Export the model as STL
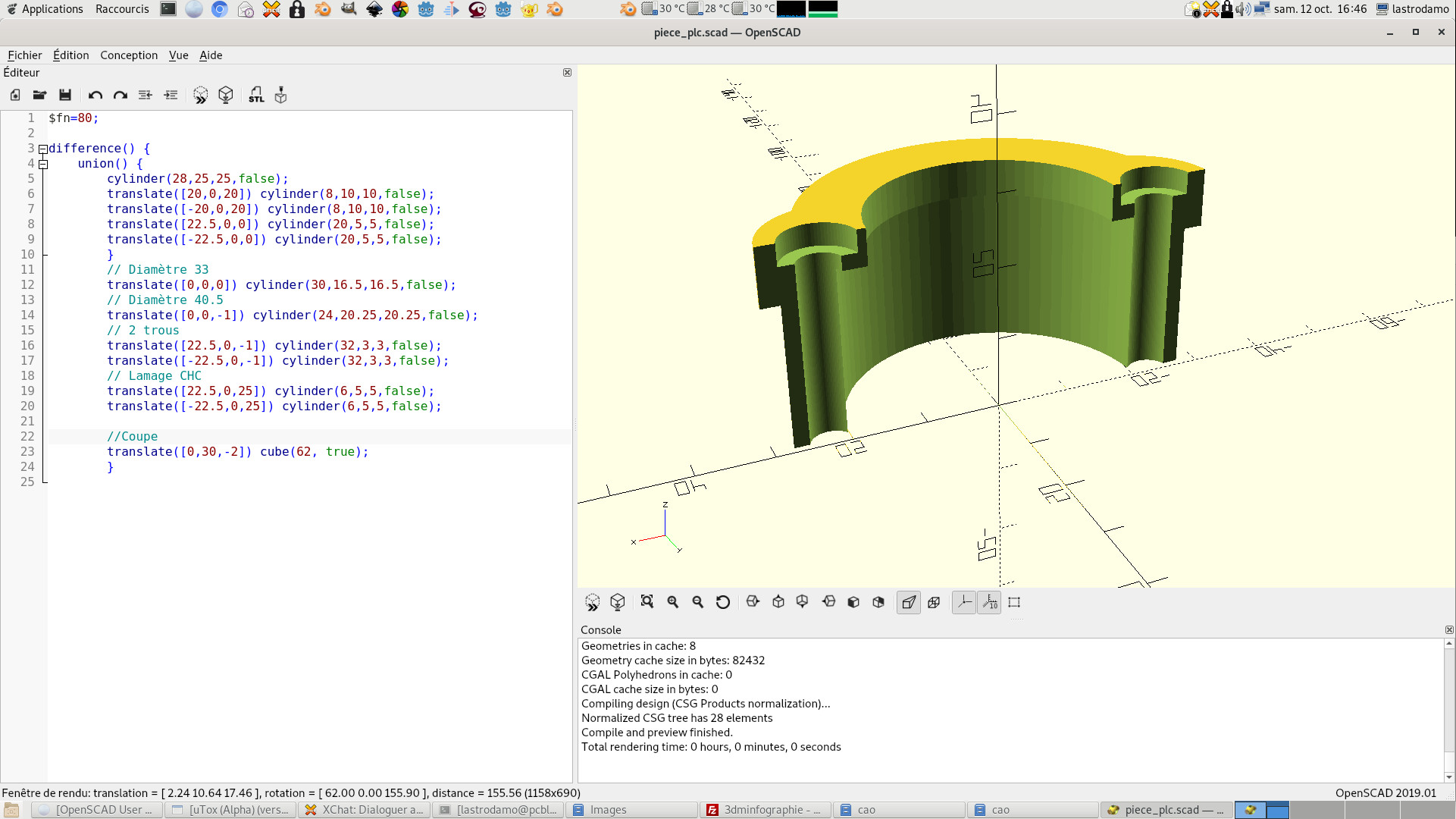 pos(256,95)
